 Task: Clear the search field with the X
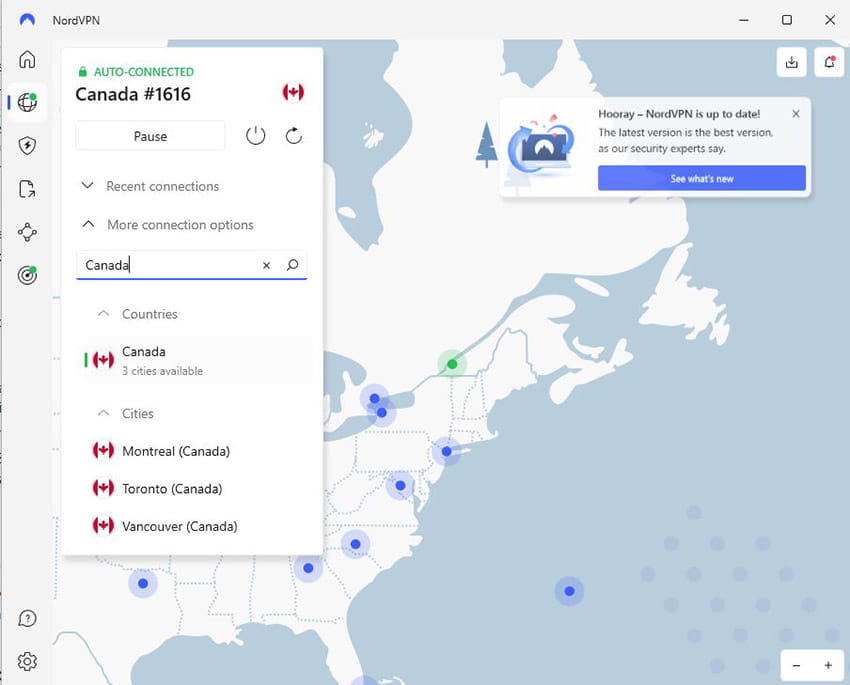[266, 265]
